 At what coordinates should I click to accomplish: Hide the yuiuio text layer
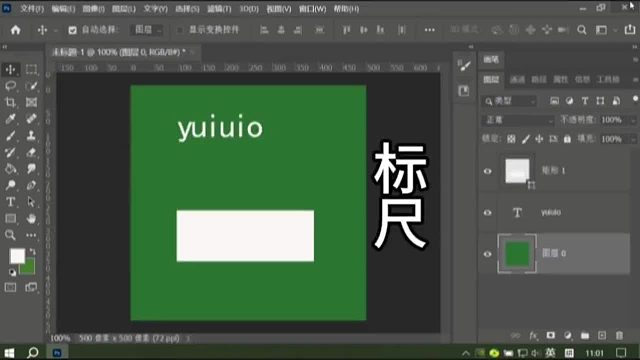pos(487,213)
